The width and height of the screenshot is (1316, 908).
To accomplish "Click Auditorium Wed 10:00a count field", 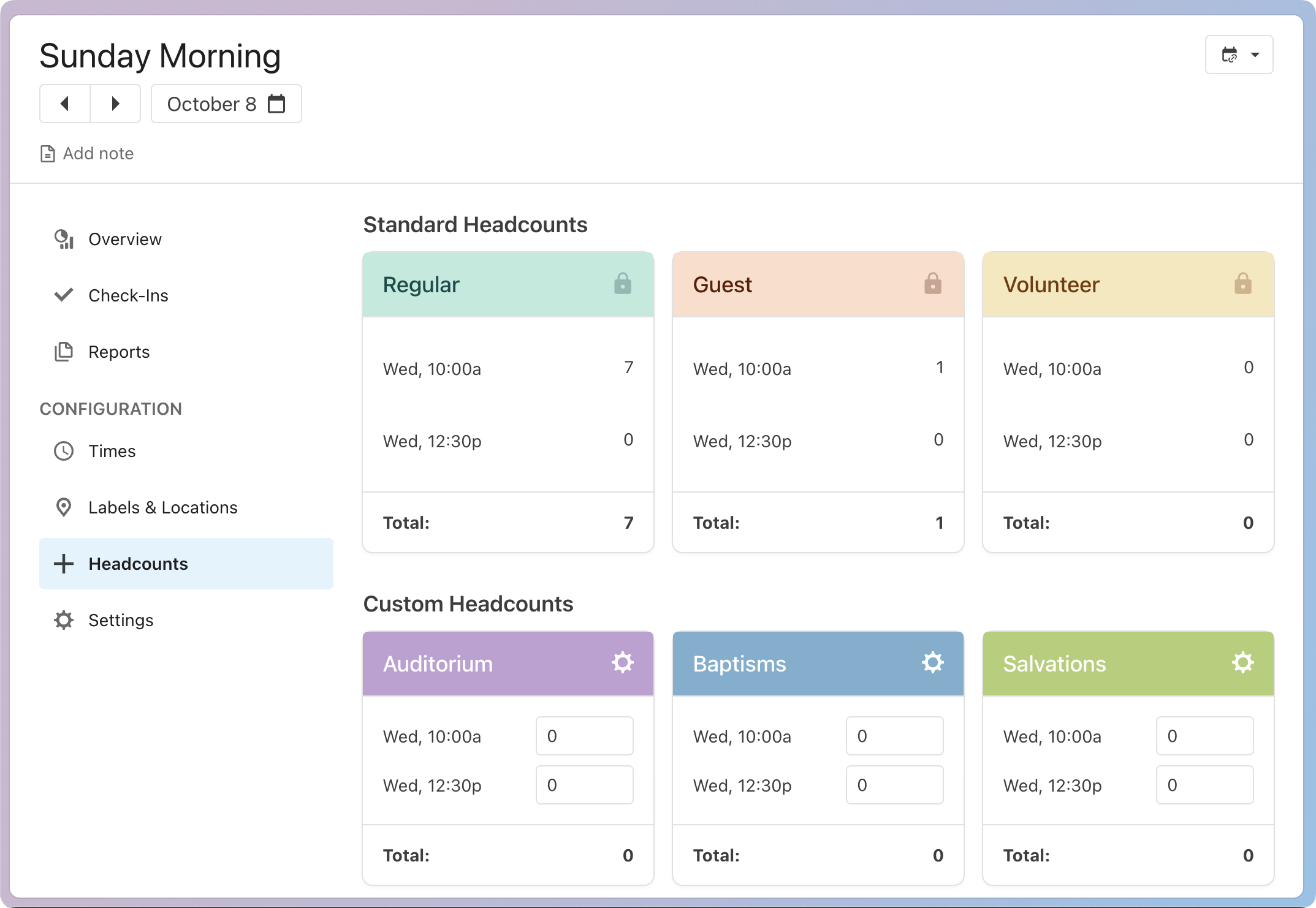I will [x=584, y=736].
